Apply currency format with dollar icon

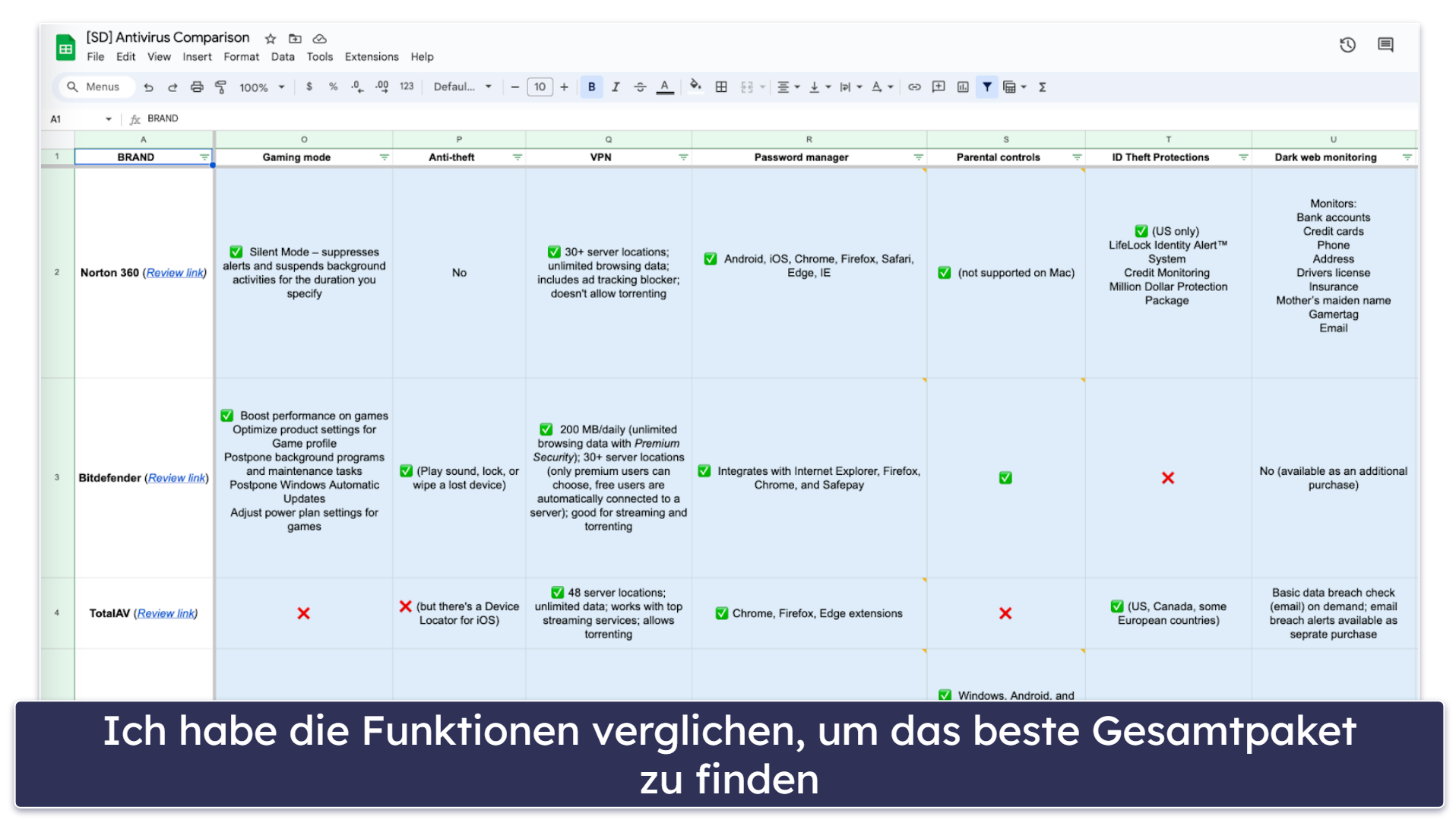(x=309, y=87)
